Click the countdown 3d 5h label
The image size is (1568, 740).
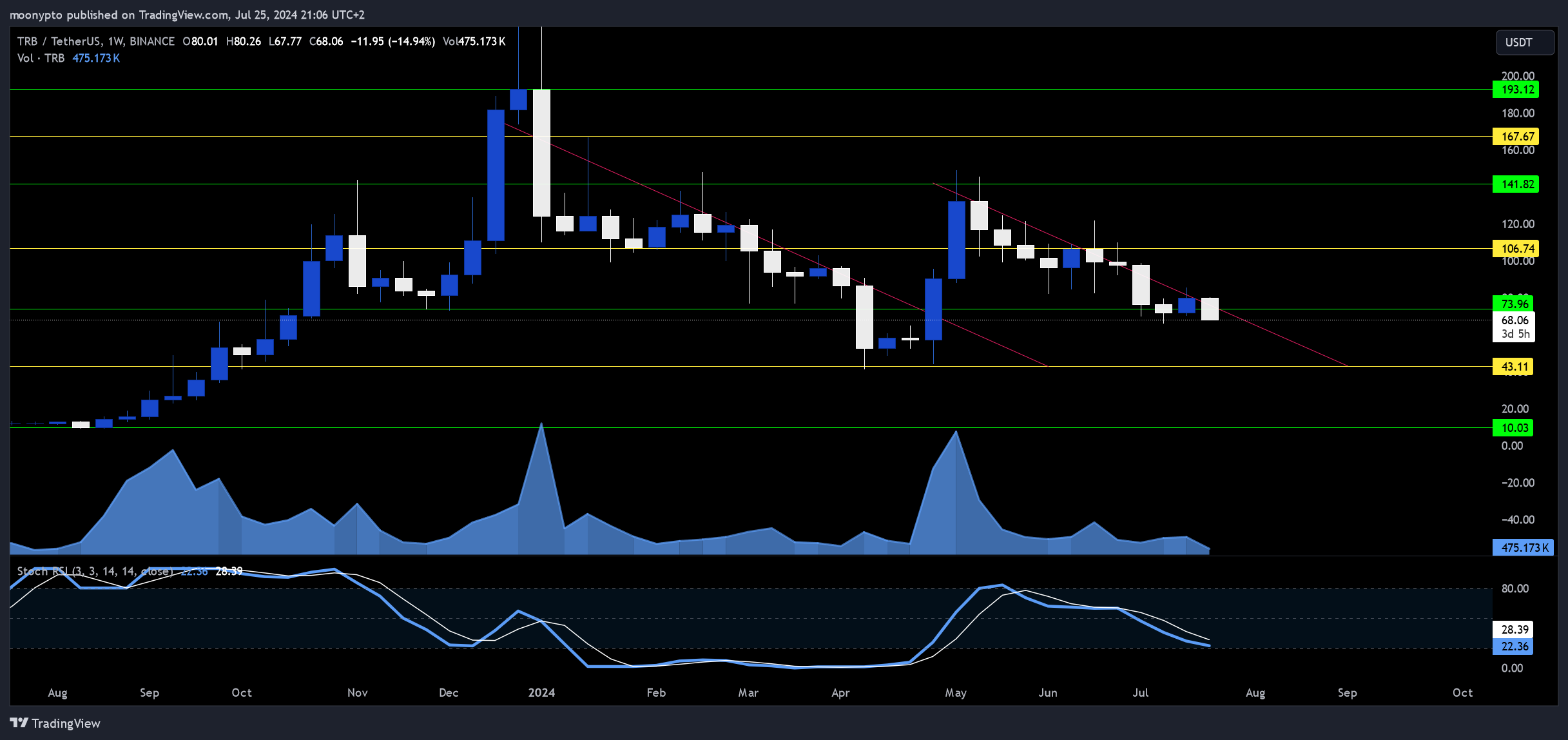coord(1515,334)
